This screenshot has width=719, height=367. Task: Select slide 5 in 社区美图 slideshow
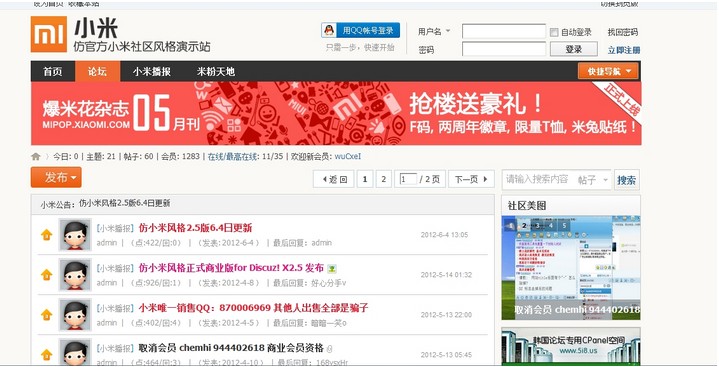point(564,225)
